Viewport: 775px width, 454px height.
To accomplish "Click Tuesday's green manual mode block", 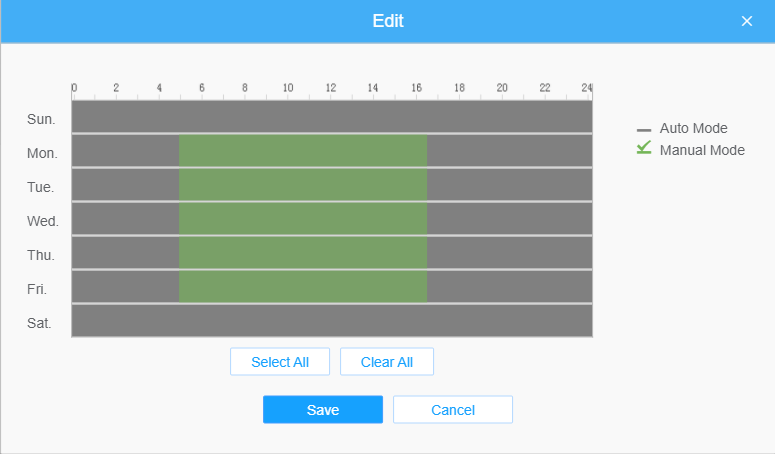I will coord(303,184).
